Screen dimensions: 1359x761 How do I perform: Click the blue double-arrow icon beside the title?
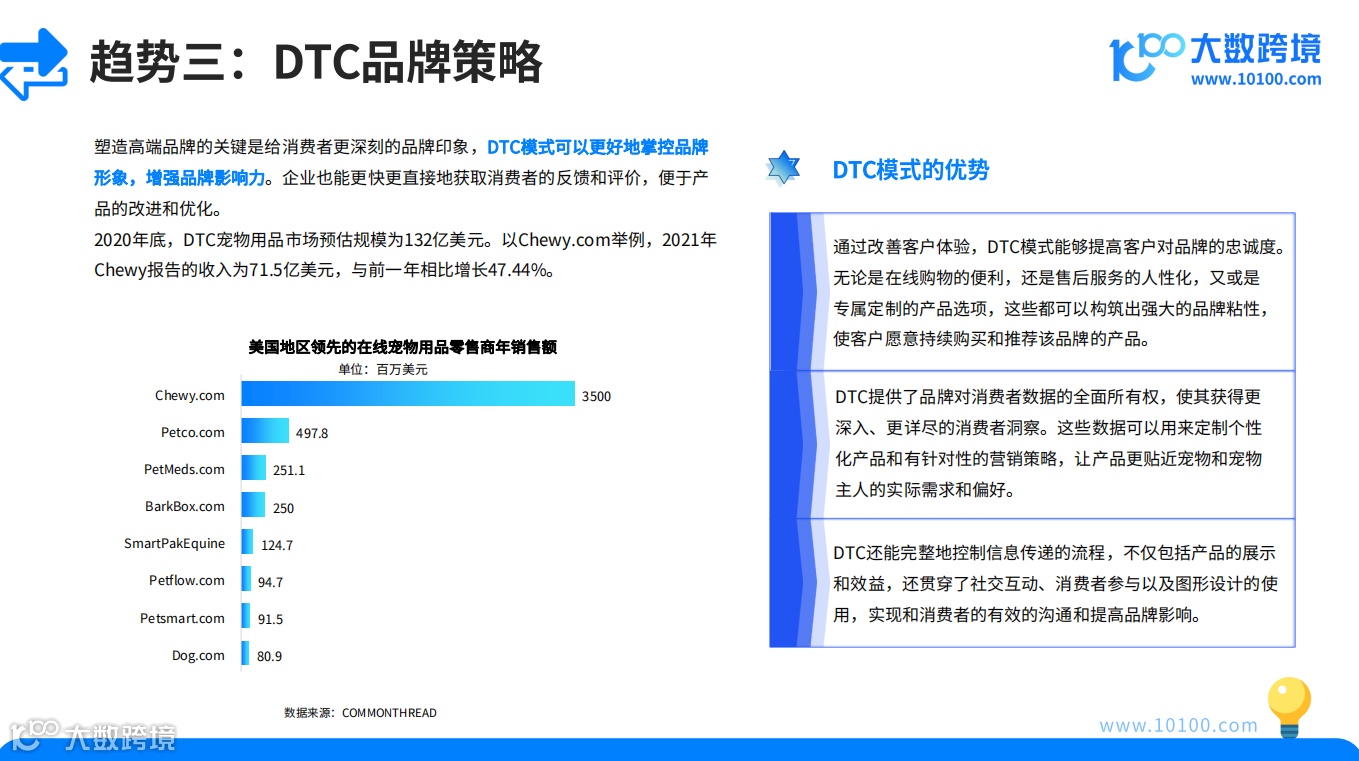pos(33,63)
